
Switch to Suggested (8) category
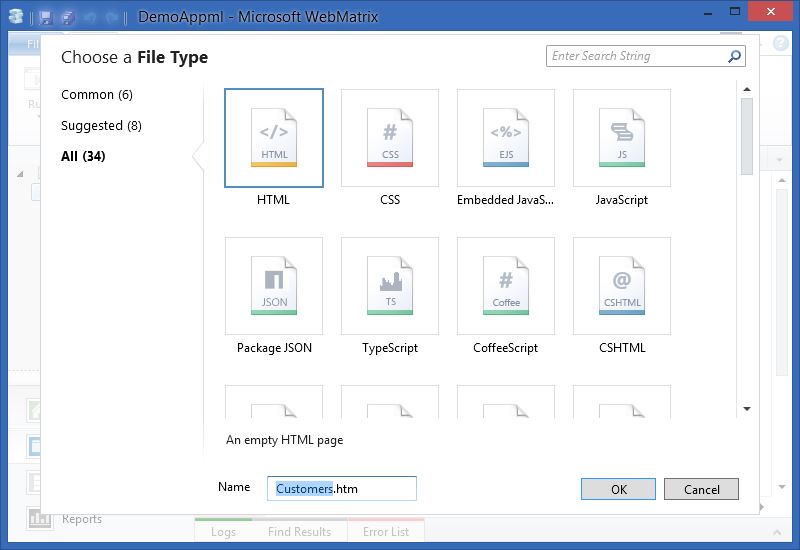101,126
